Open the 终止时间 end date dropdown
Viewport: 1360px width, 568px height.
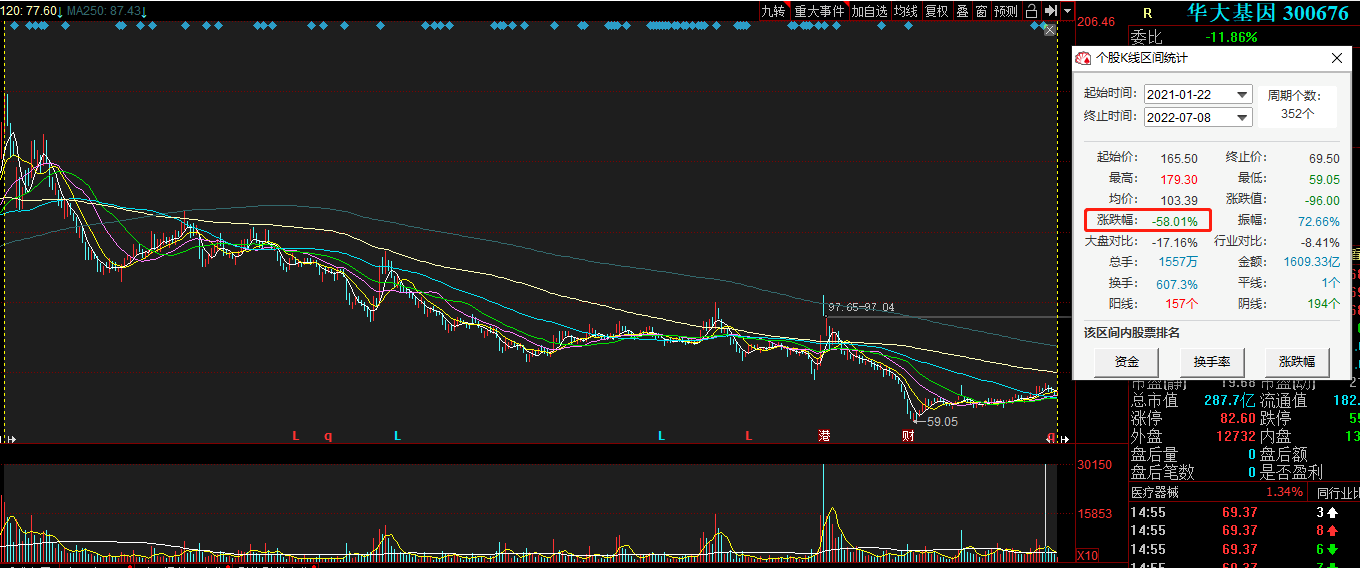pos(1243,117)
